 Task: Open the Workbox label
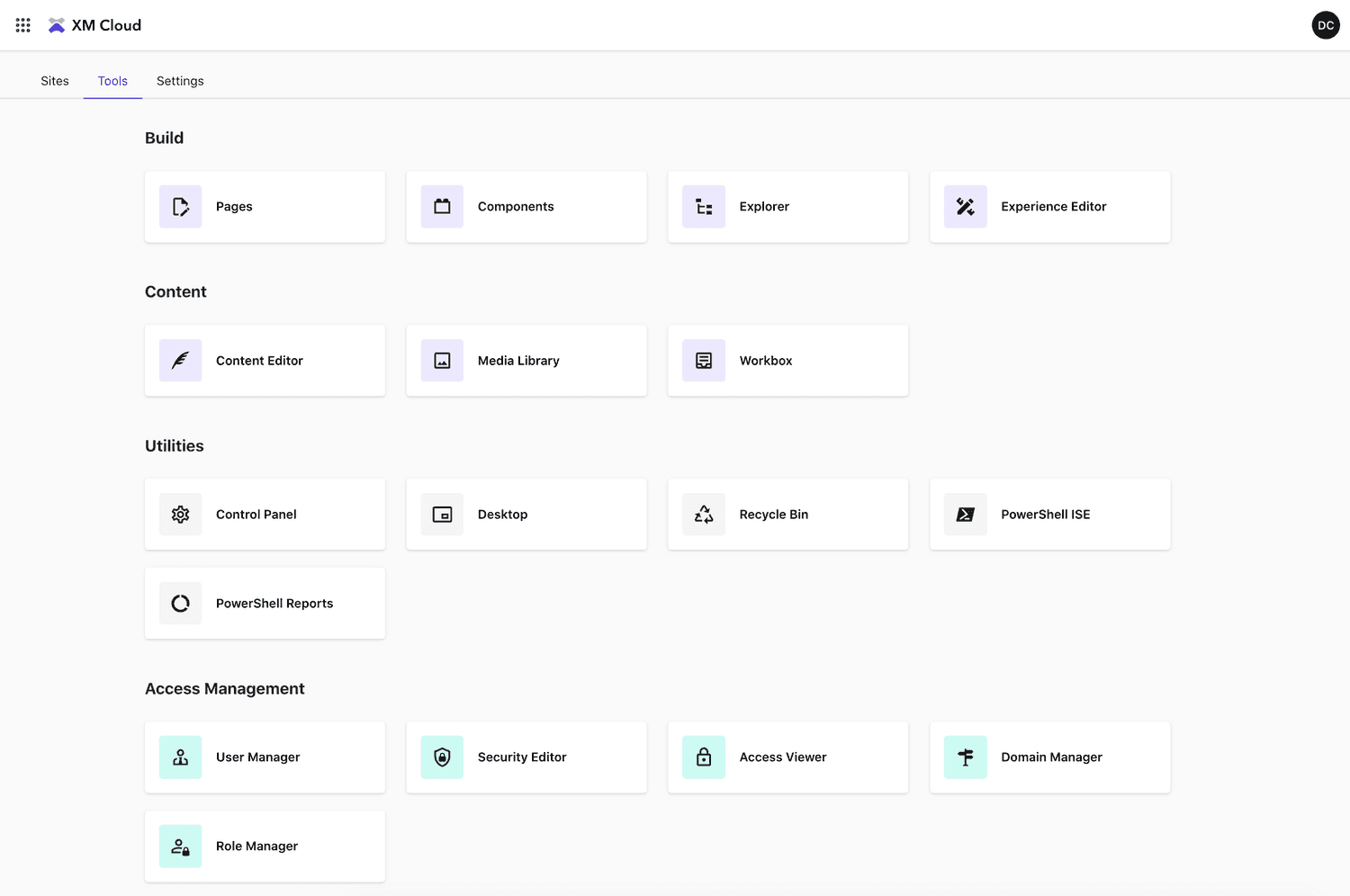[766, 361]
